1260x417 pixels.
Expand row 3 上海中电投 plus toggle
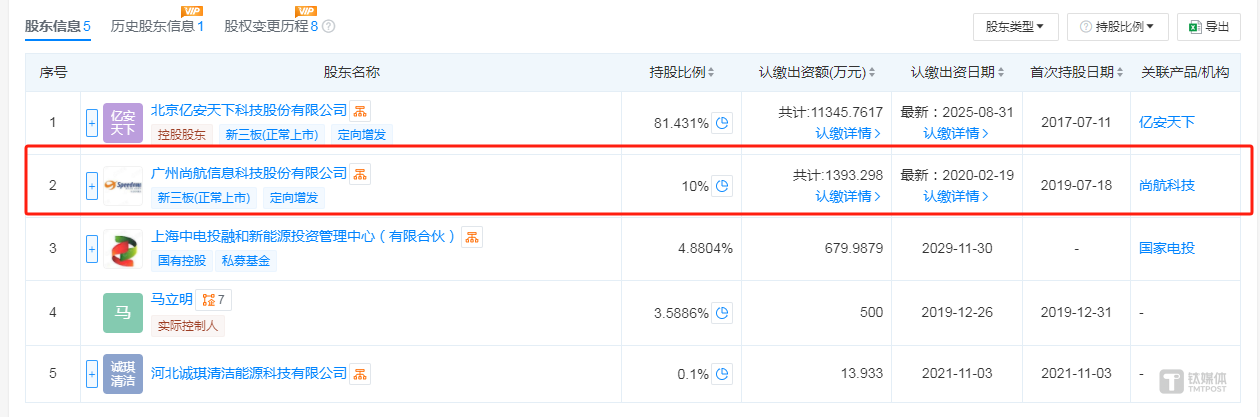(92, 249)
